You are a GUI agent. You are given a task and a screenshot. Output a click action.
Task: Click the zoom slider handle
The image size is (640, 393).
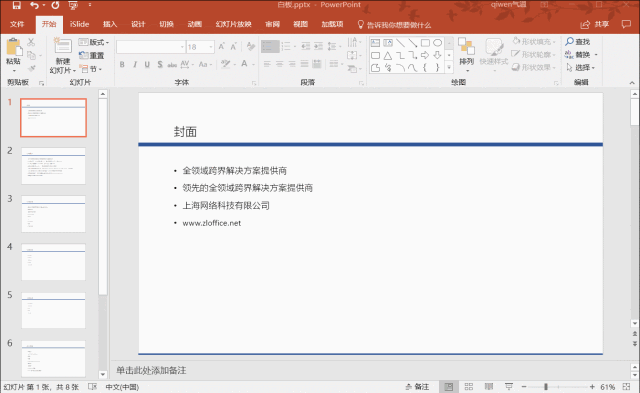pyautogui.click(x=546, y=386)
